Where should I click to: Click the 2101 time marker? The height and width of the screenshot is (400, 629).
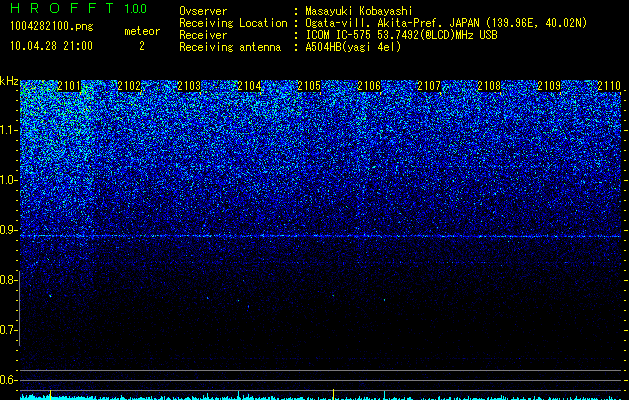(x=69, y=86)
